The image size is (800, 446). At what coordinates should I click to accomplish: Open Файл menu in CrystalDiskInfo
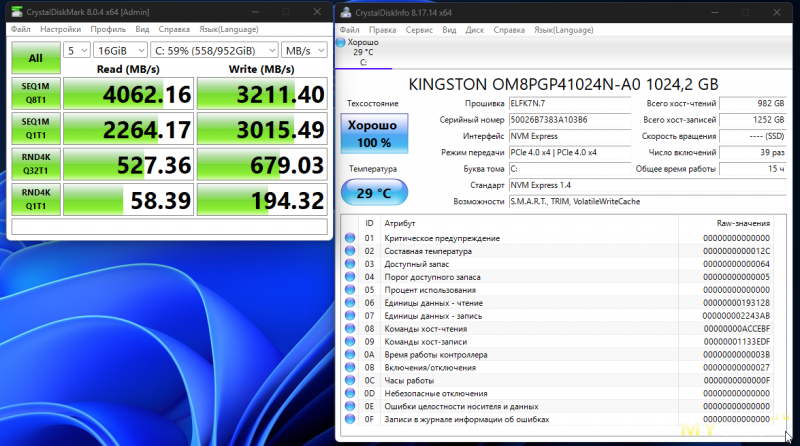349,30
